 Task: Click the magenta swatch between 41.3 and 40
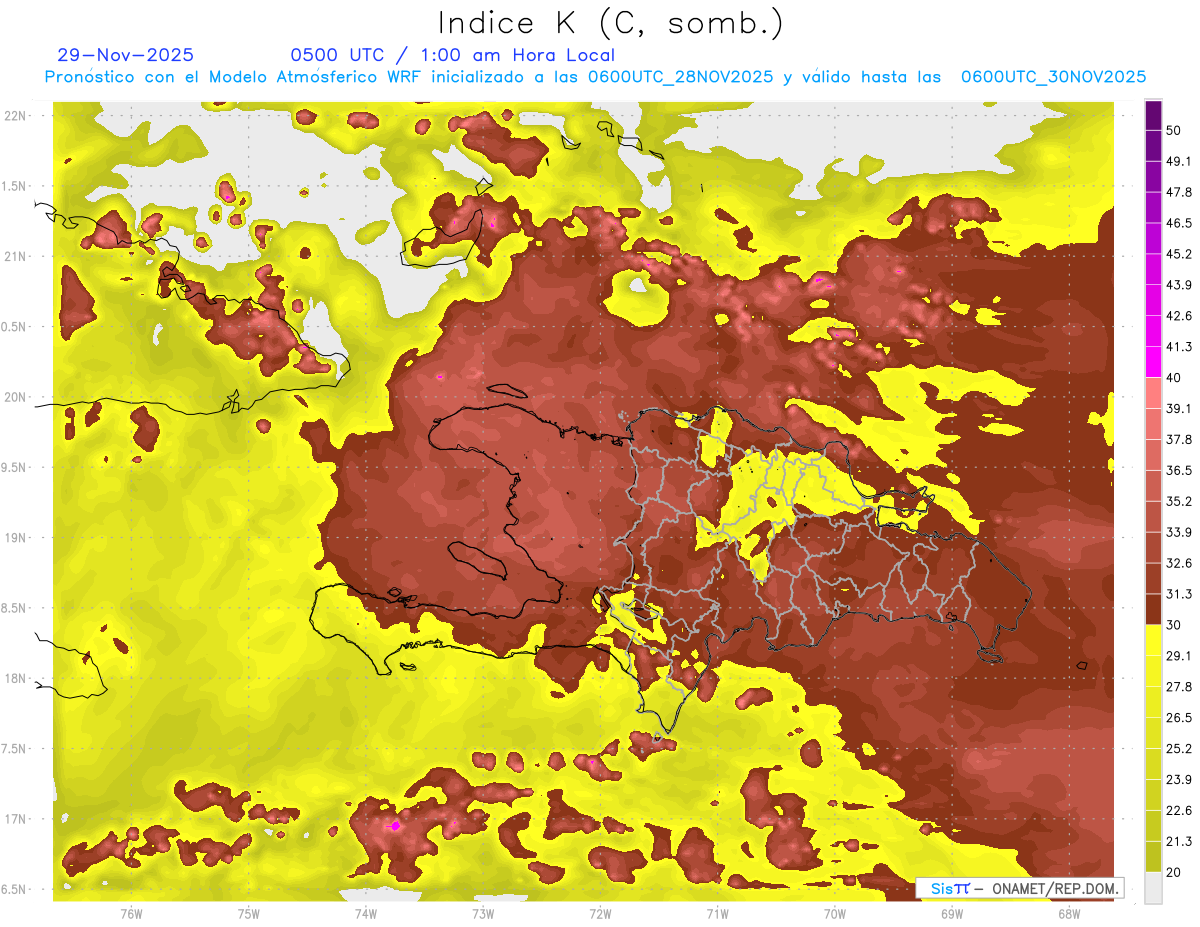coord(1153,362)
